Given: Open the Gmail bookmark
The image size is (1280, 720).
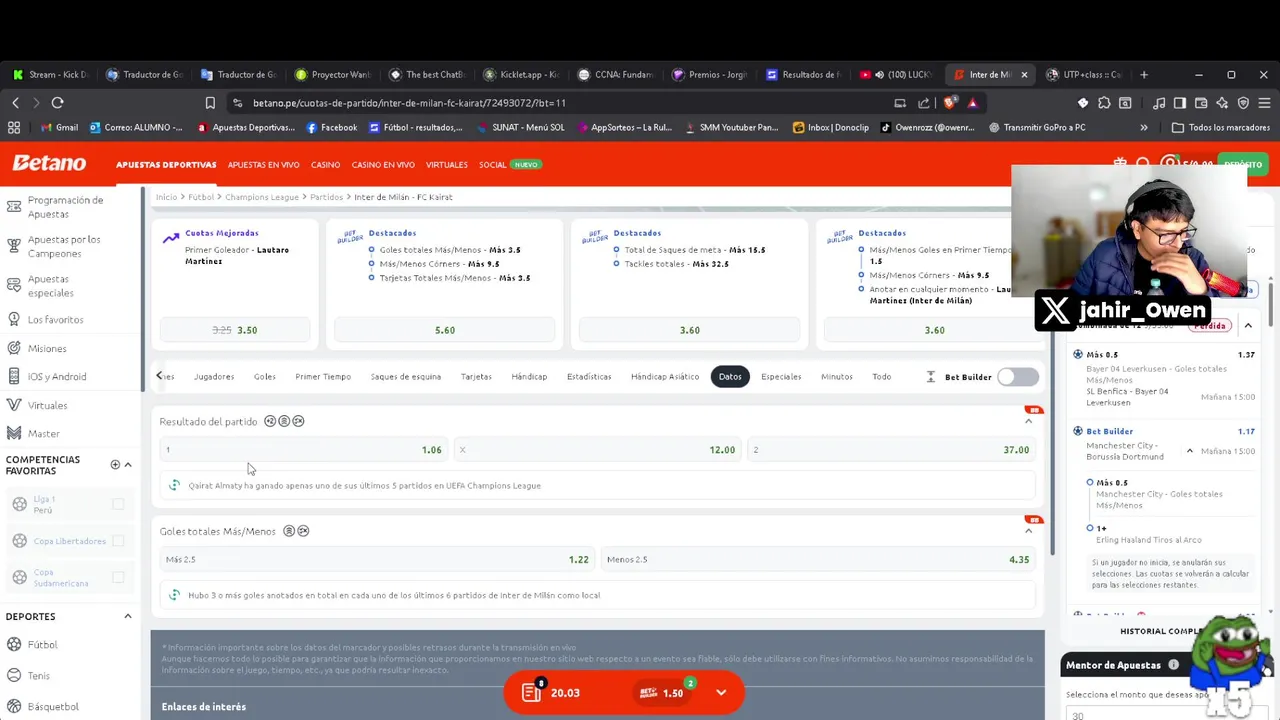Looking at the screenshot, I should (59, 128).
